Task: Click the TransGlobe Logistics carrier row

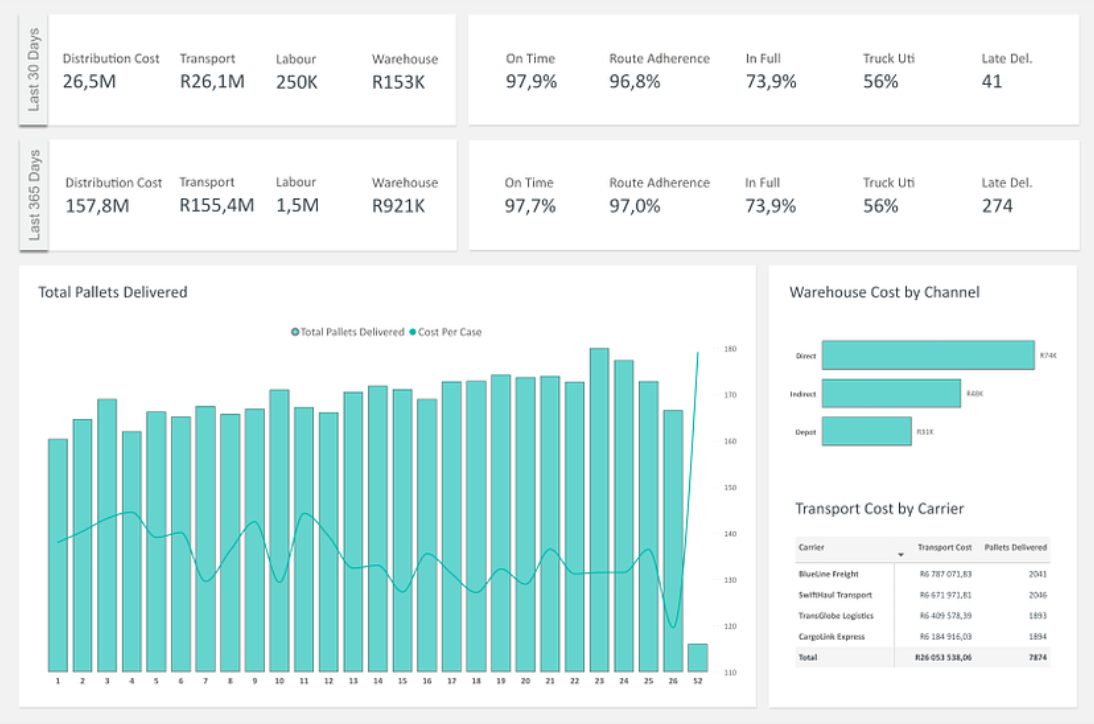Action: click(x=922, y=616)
